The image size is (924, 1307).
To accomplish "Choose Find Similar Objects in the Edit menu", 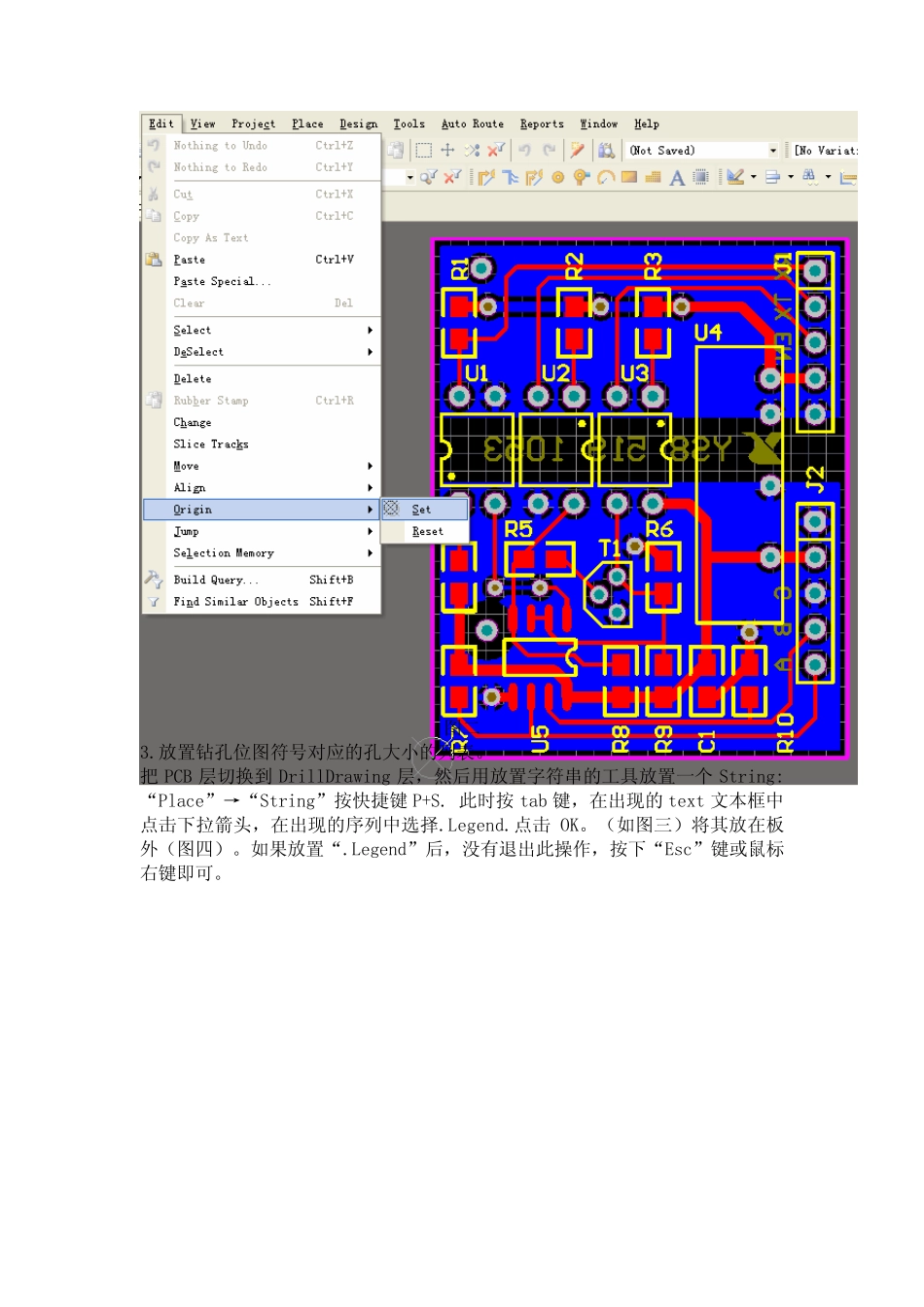I will coord(262,602).
